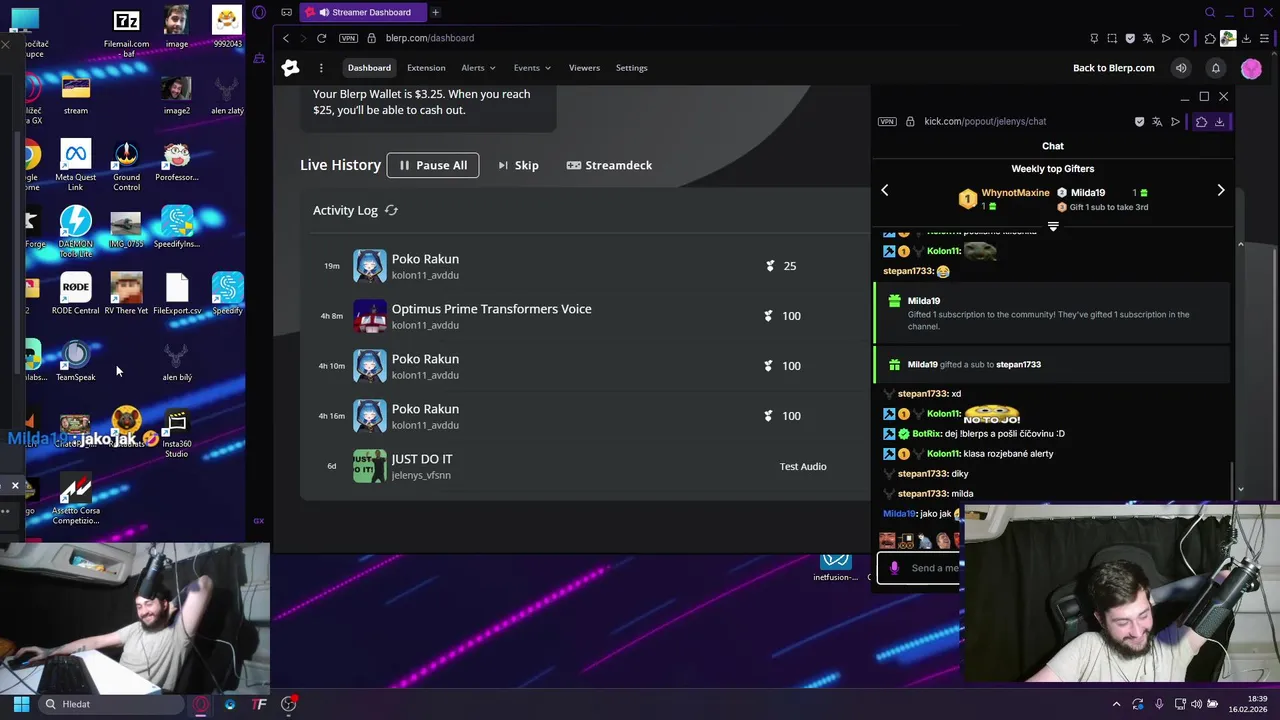Open the Extension tab

426,68
